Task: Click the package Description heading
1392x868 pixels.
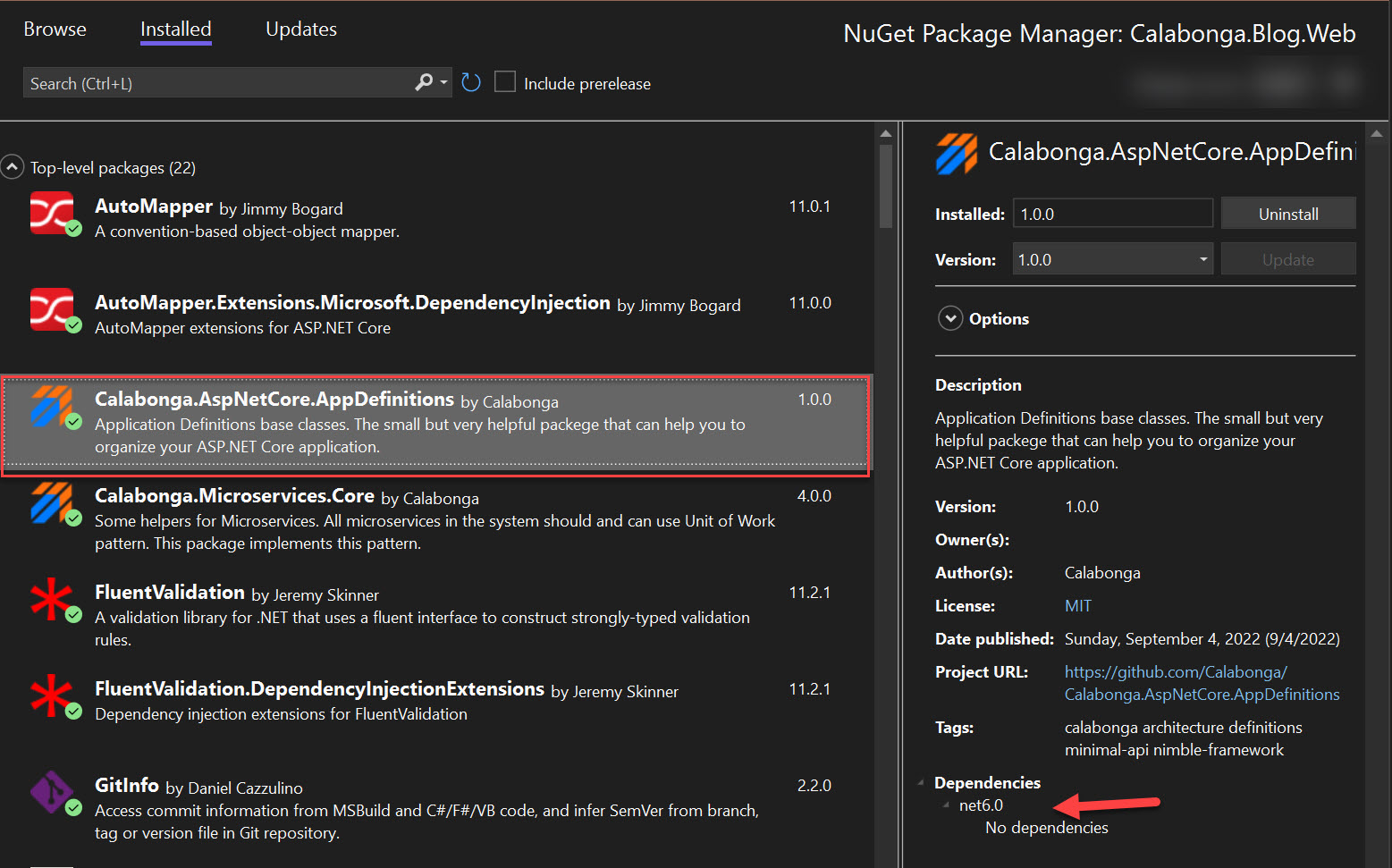Action: (x=978, y=385)
